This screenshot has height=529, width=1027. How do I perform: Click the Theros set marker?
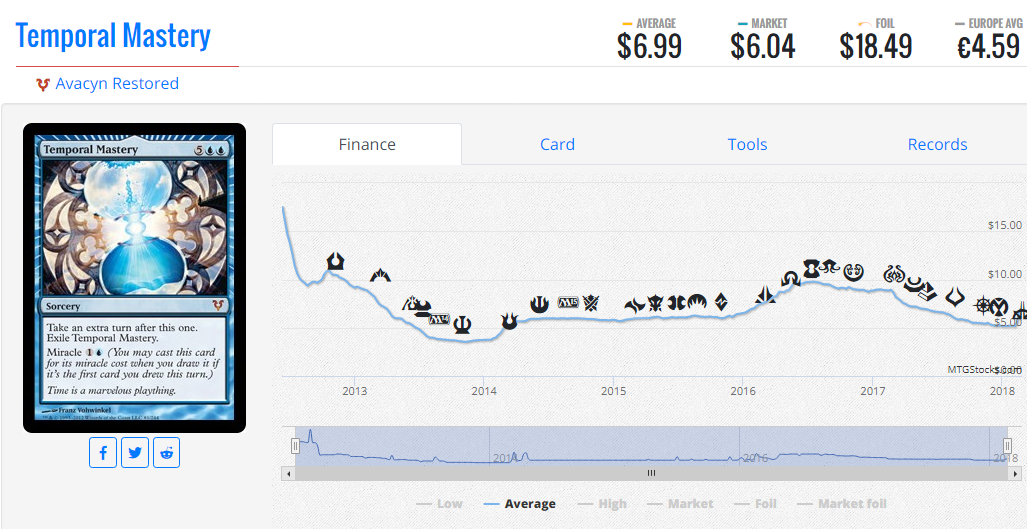[462, 325]
